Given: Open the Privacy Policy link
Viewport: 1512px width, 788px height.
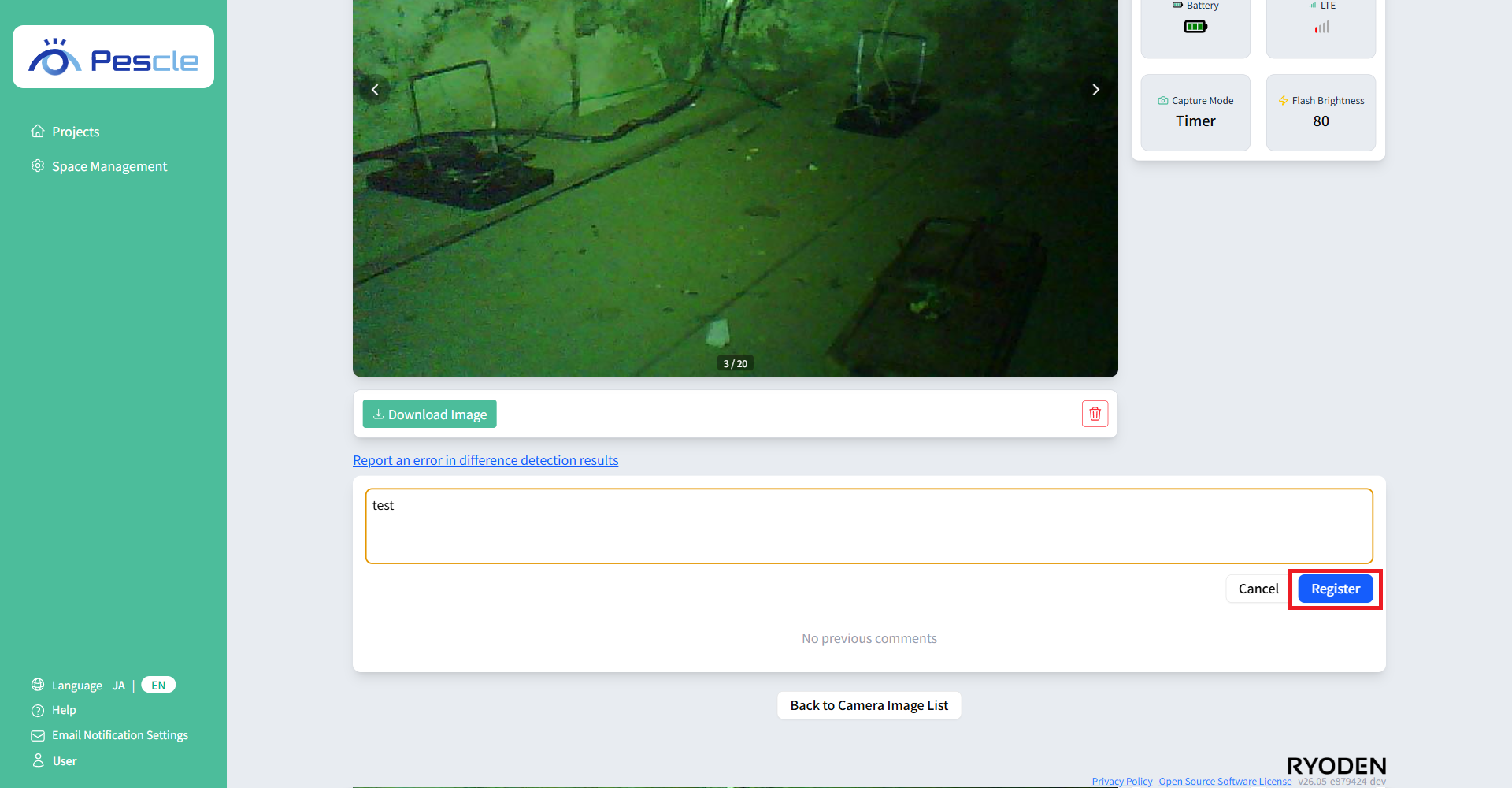Looking at the screenshot, I should [x=1122, y=782].
